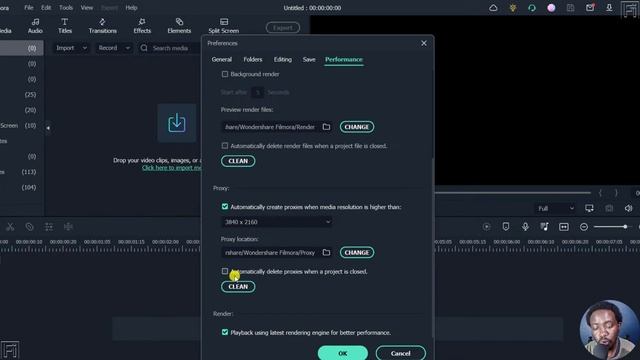Click CHANGE for proxy location path
Screen dimensions: 640x360
(x=357, y=253)
